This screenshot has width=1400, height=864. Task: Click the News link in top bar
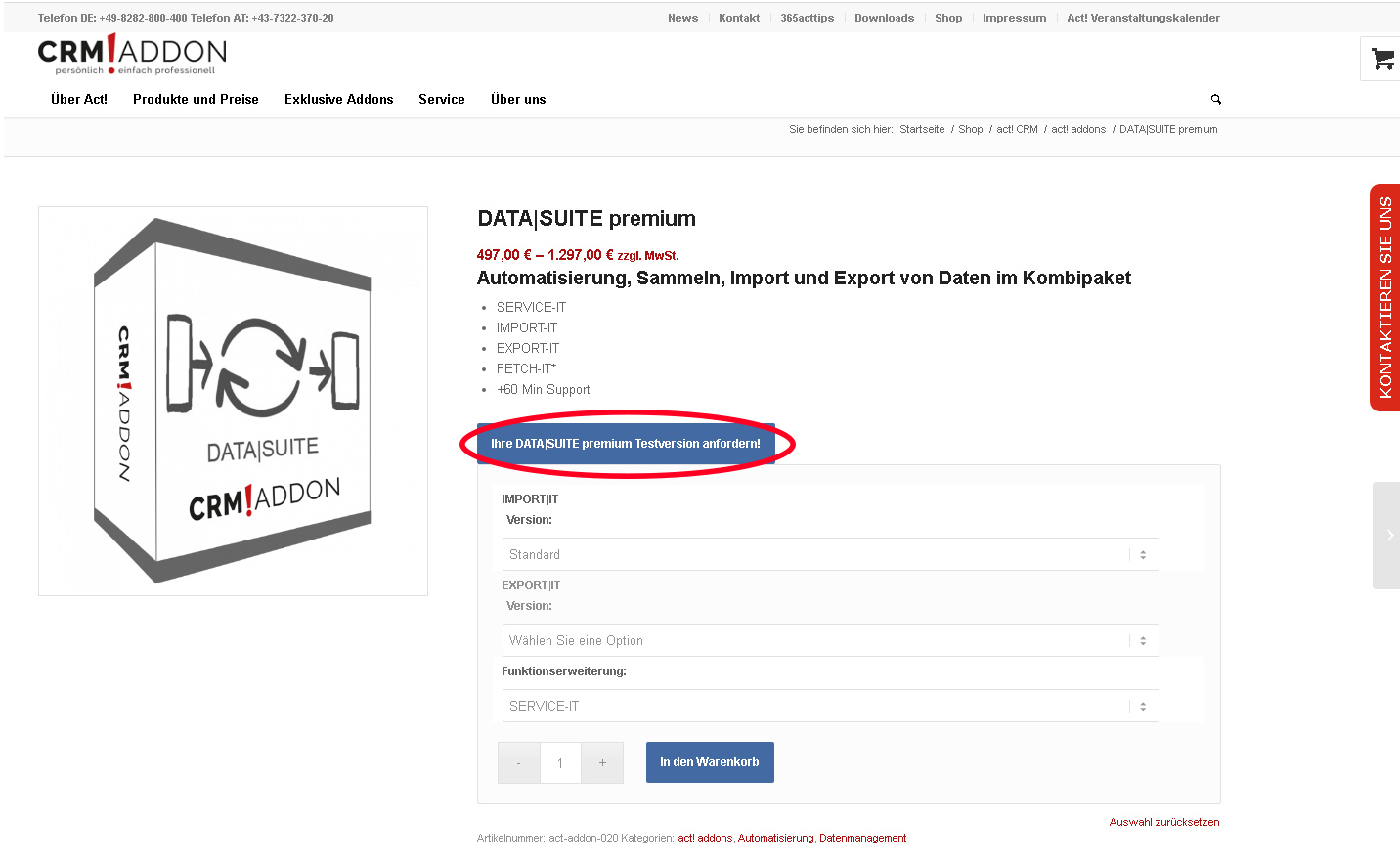click(682, 18)
